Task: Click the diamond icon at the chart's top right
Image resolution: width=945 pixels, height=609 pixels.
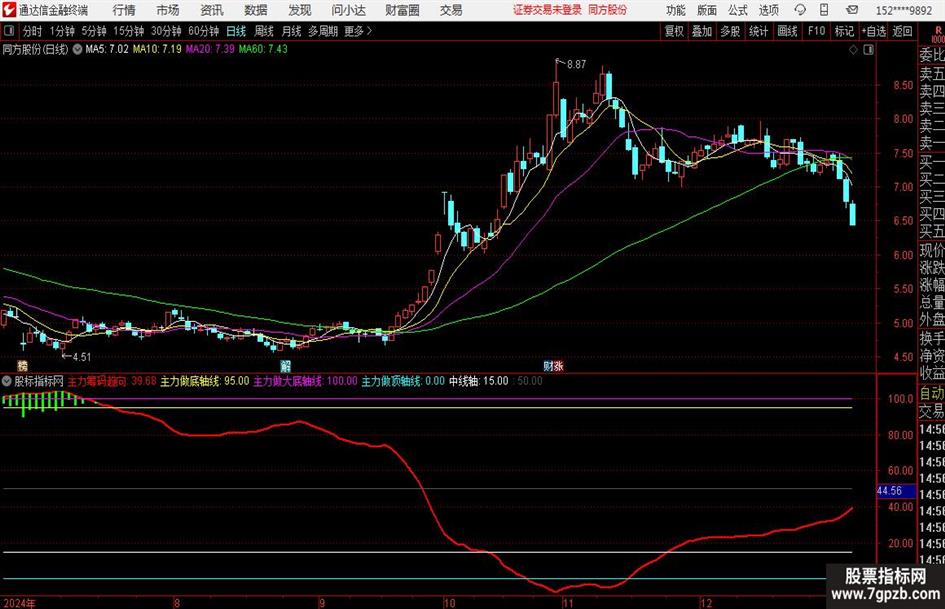Action: (853, 50)
